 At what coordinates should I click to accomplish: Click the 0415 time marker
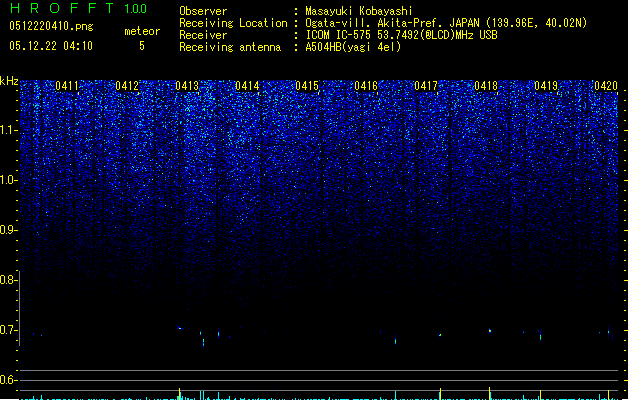click(307, 86)
